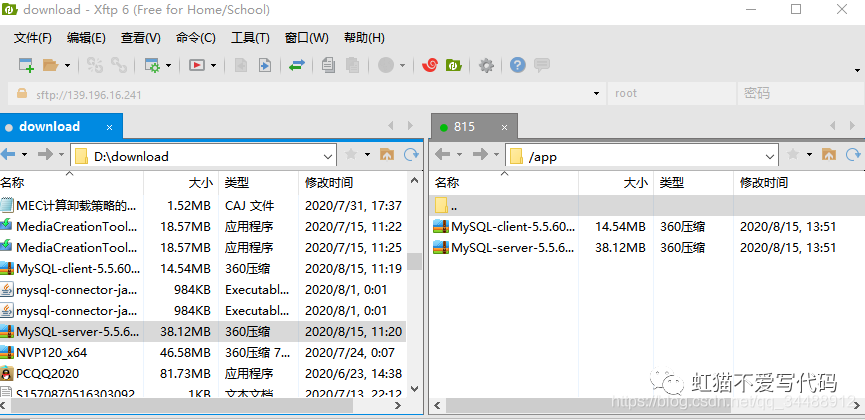Open the dropdown arrow beside session properties icon
The width and height of the screenshot is (865, 420).
coord(168,66)
